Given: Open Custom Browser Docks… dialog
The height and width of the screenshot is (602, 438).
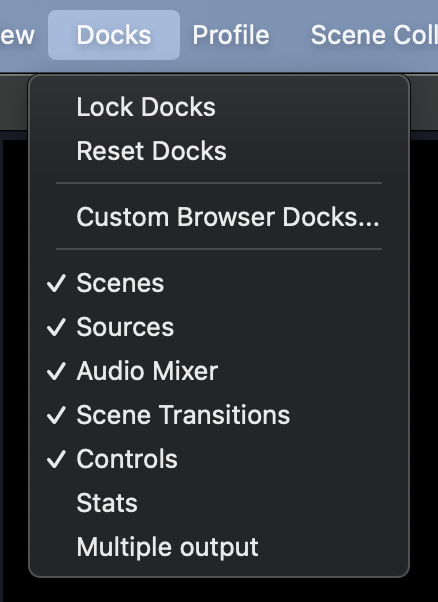Looking at the screenshot, I should (x=219, y=217).
